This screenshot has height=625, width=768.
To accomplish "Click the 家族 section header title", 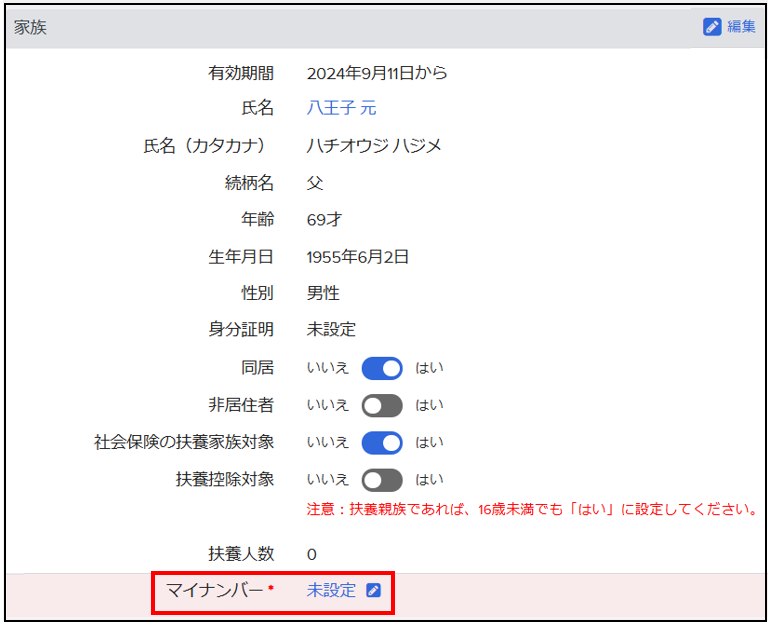I will click(30, 27).
